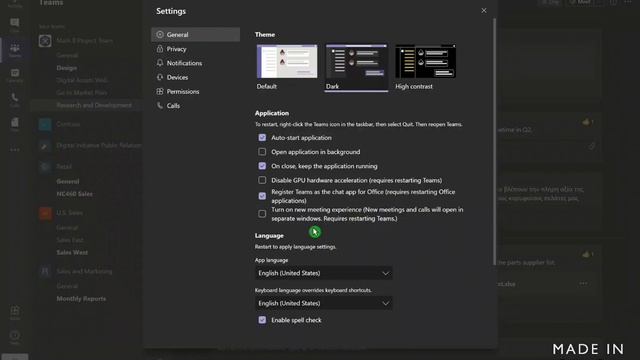Select the Research and Development channel
Screen dimensions: 640x360
(x=94, y=105)
